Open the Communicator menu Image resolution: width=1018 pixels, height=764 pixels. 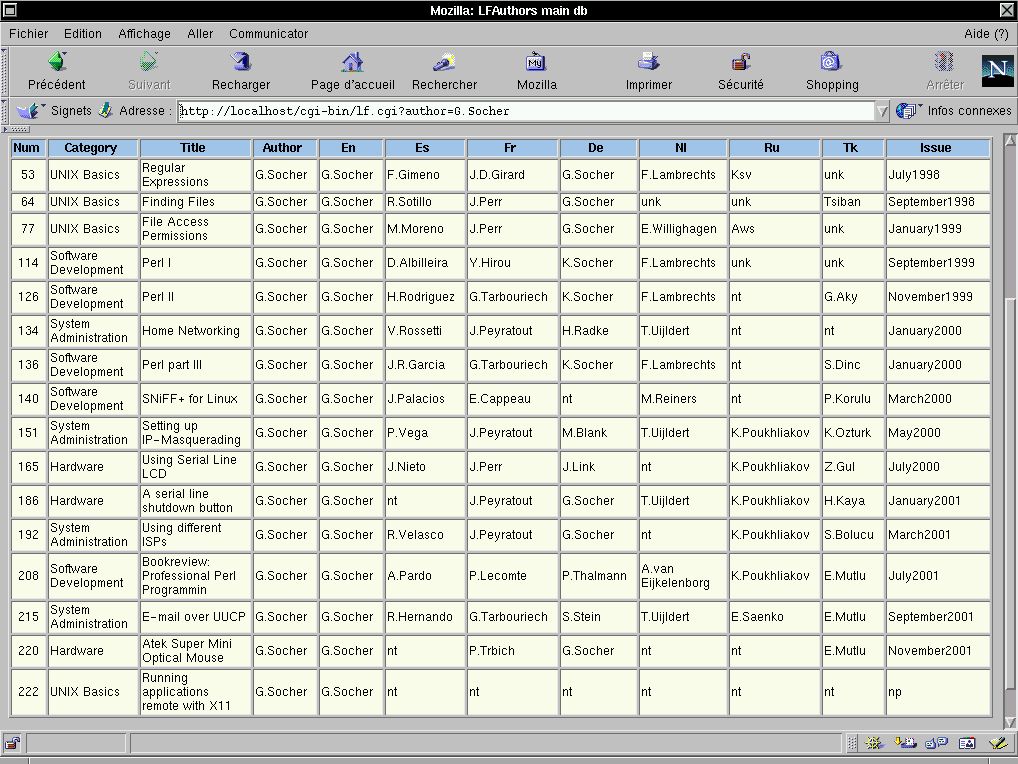[x=268, y=33]
